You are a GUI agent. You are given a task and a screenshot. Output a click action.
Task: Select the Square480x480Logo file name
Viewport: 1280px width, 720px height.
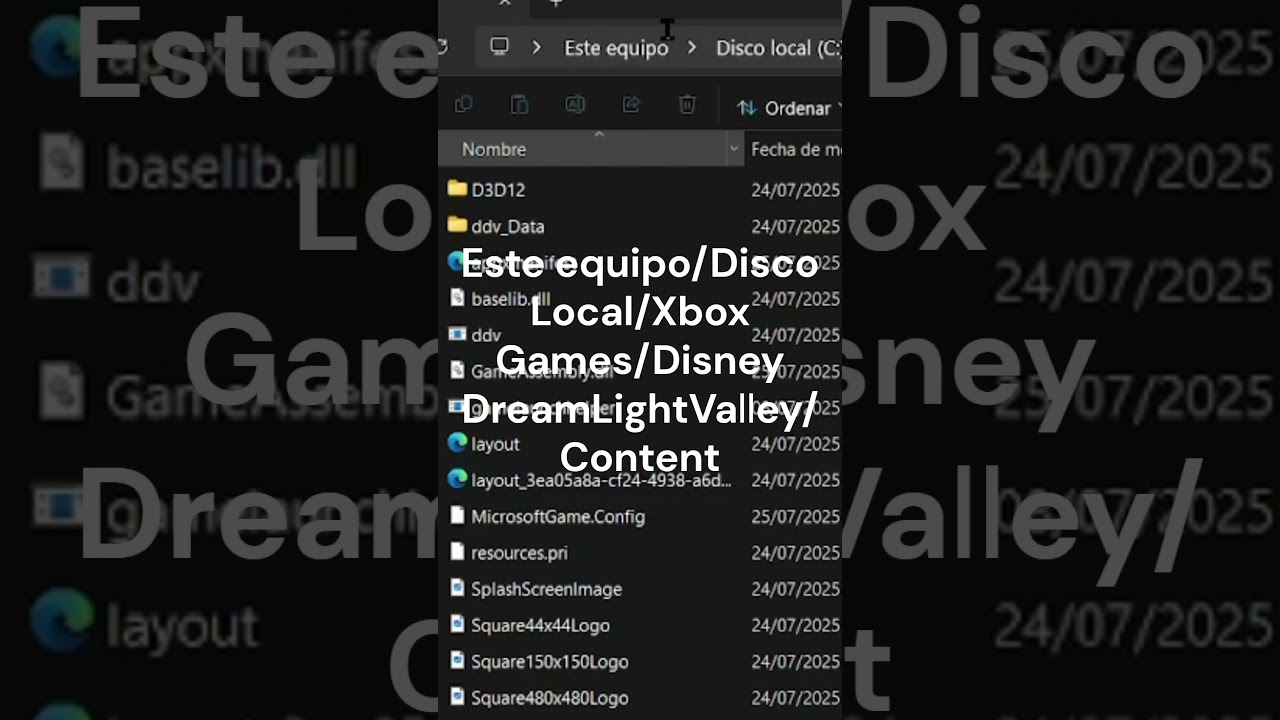[x=550, y=697]
